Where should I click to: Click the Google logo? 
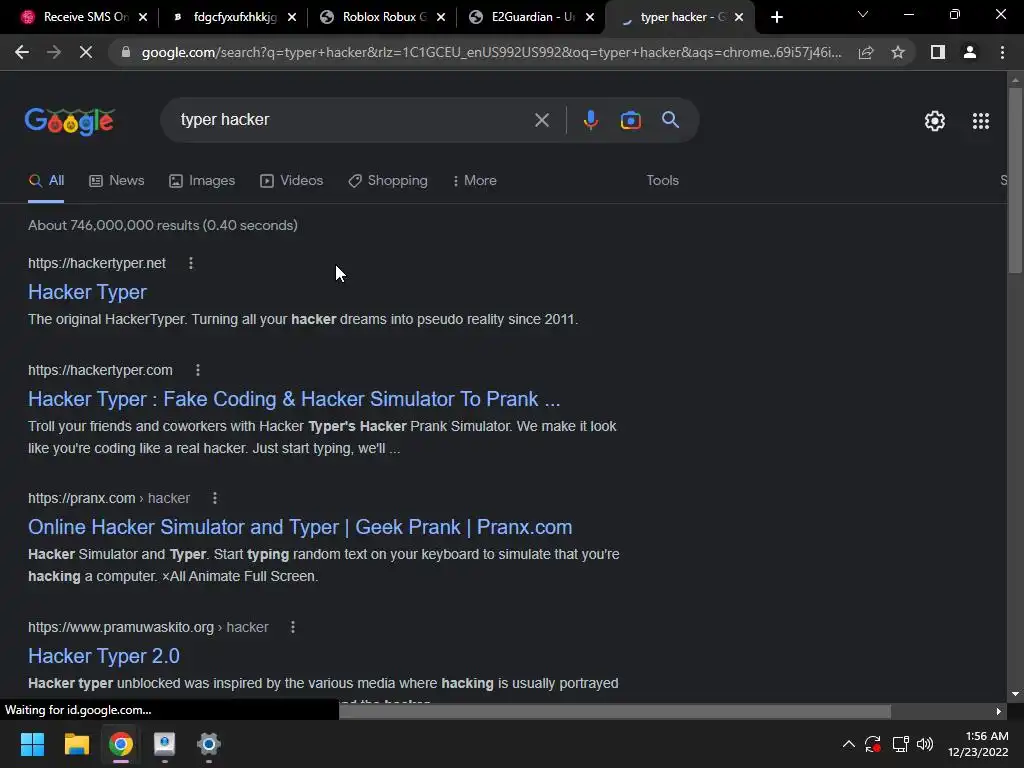tap(70, 121)
